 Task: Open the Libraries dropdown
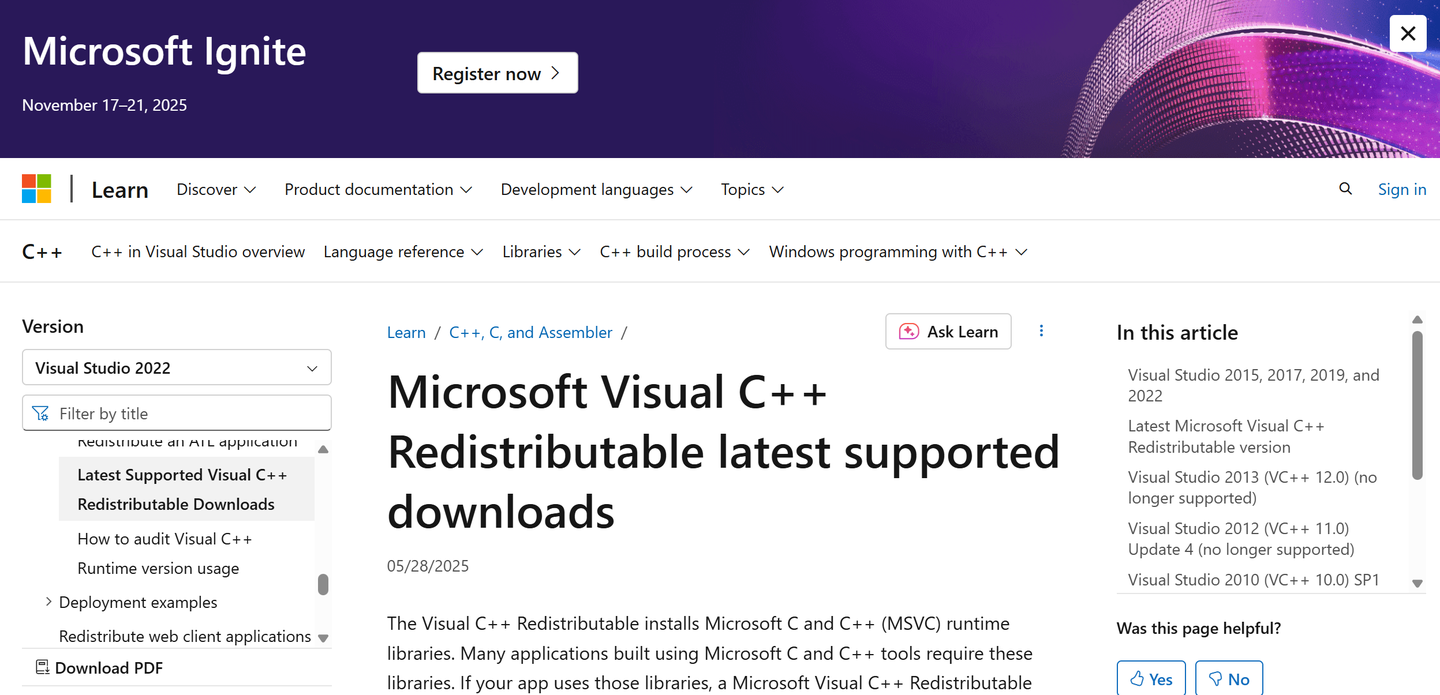coord(541,251)
